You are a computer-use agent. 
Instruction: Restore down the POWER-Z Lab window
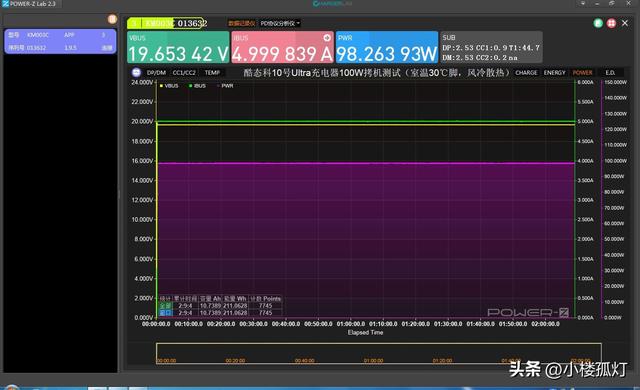click(611, 3)
